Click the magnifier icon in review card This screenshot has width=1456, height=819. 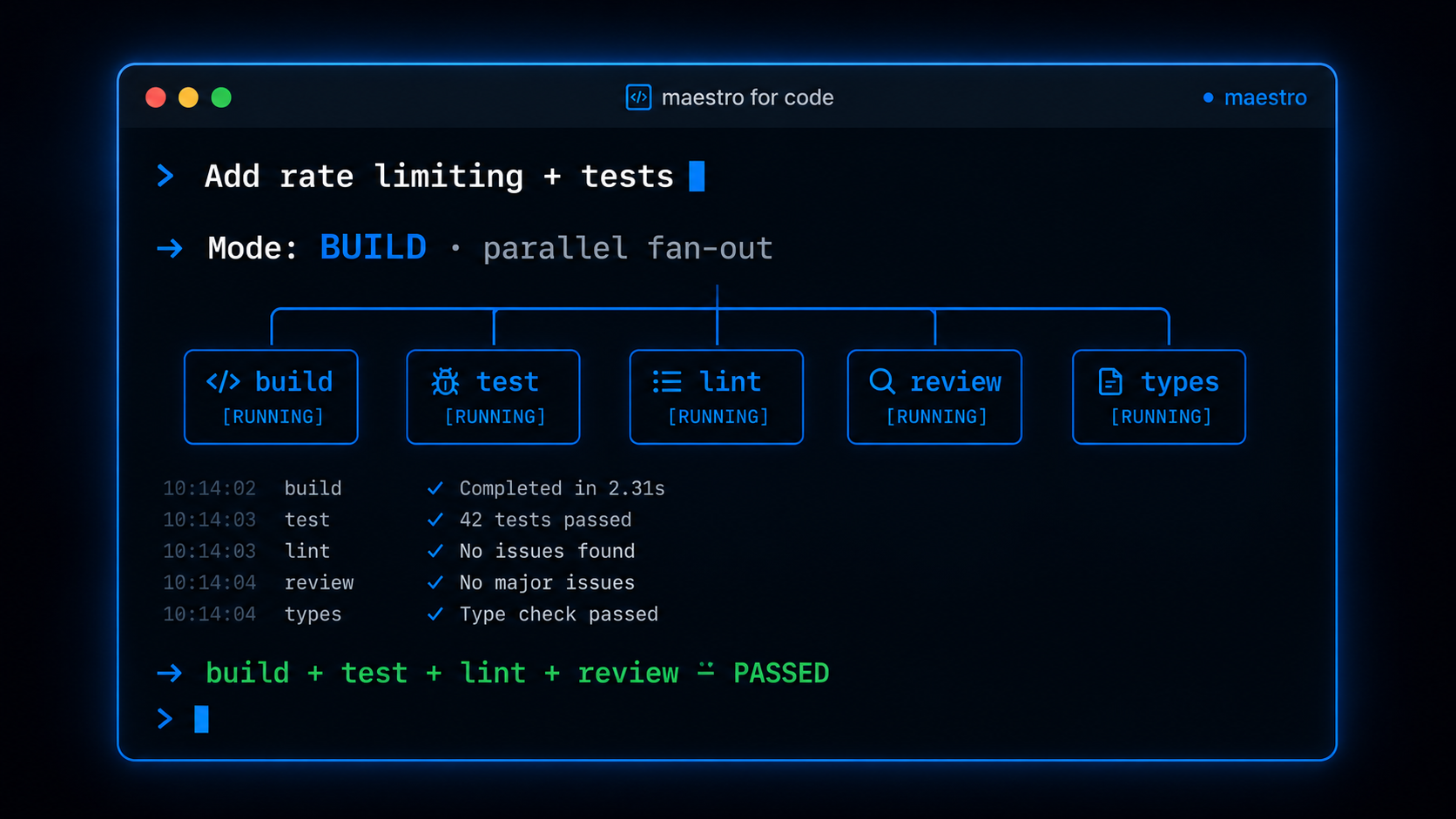coord(882,381)
